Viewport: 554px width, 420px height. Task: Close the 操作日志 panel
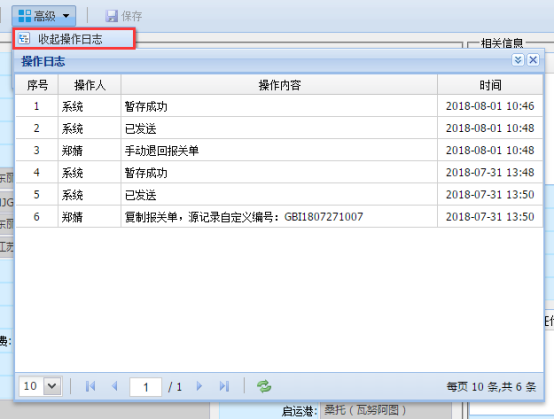coord(533,60)
